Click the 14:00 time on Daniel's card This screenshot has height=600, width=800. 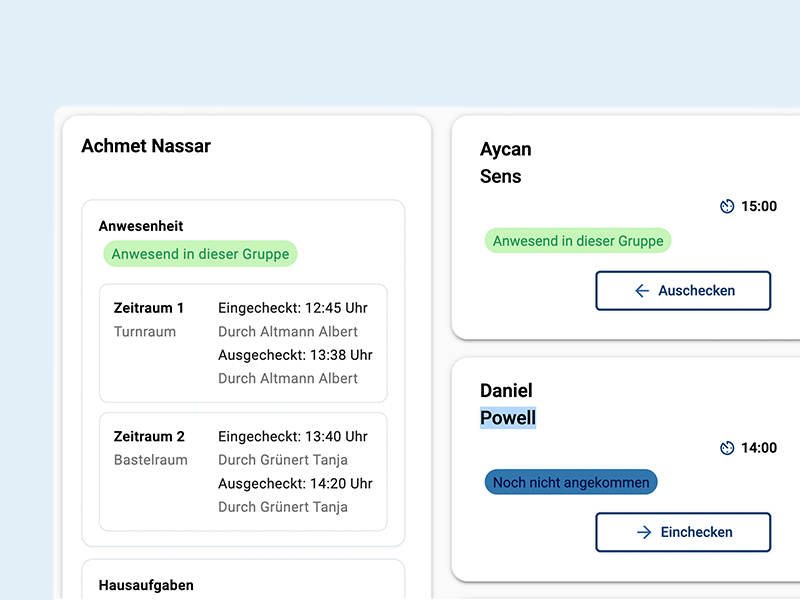[x=759, y=448]
